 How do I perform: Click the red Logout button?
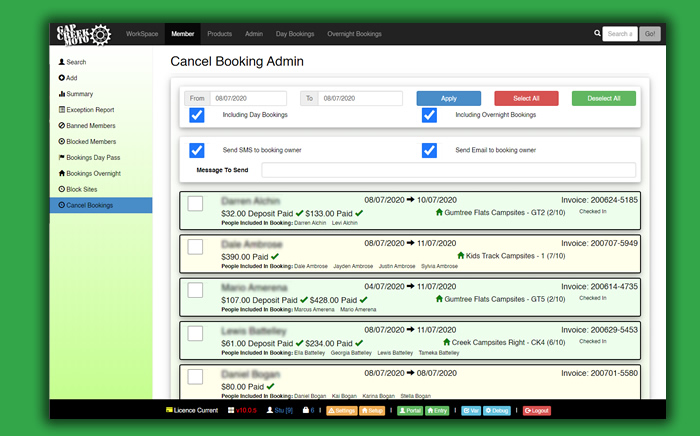pos(537,411)
